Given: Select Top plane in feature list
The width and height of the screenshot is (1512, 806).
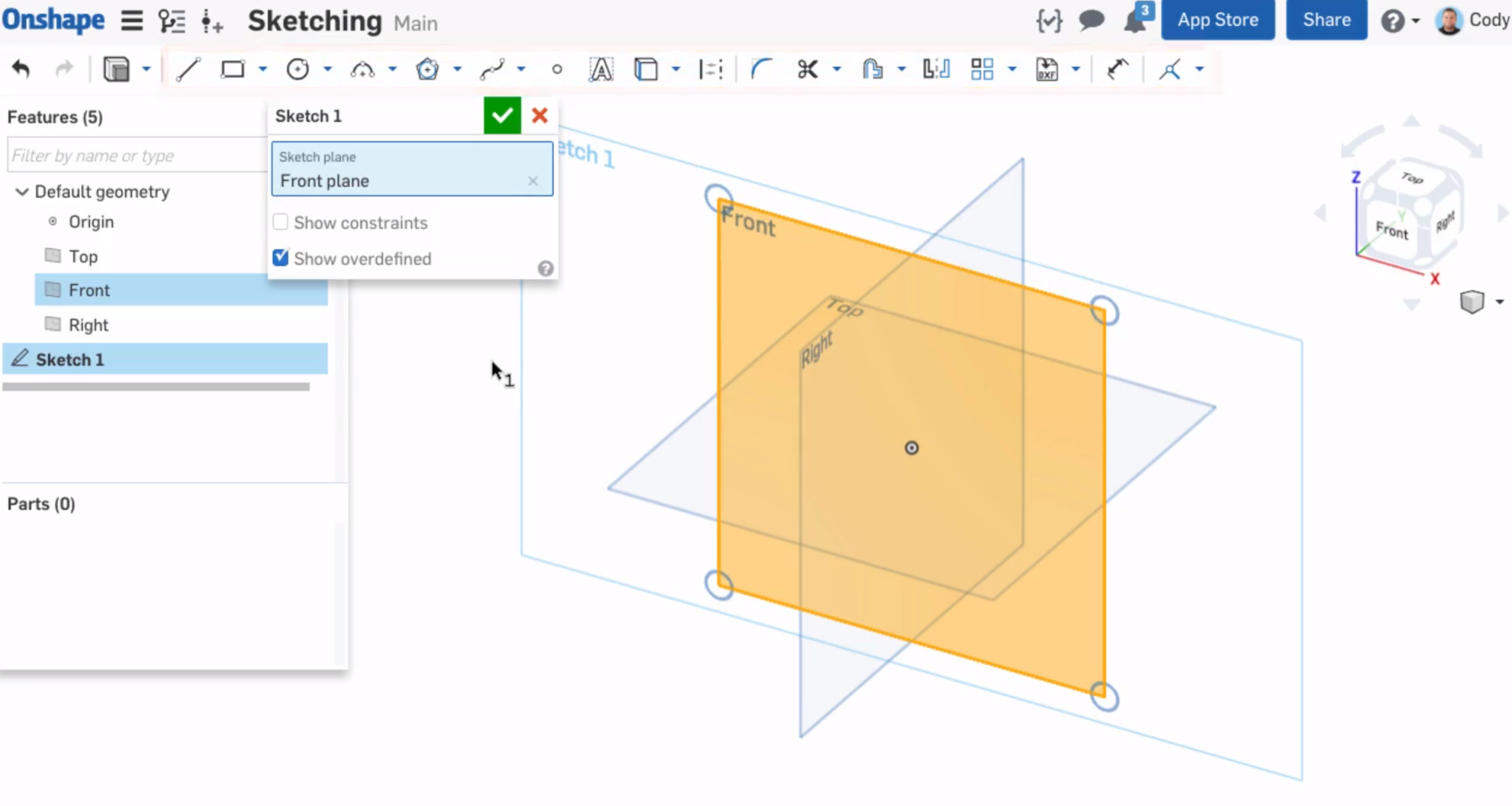Looking at the screenshot, I should pyautogui.click(x=83, y=256).
